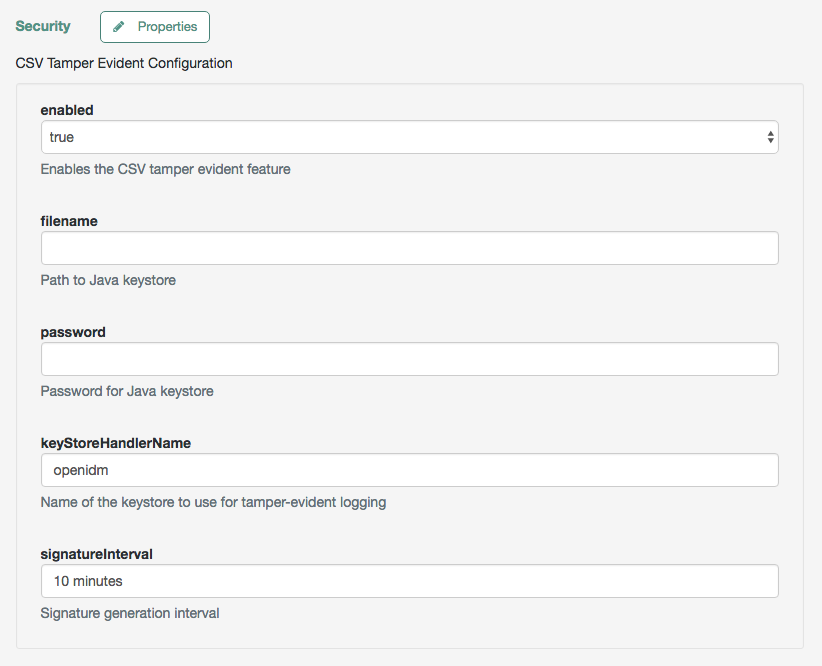Open the enabled dropdown showing true
This screenshot has height=666, width=822.
point(409,137)
